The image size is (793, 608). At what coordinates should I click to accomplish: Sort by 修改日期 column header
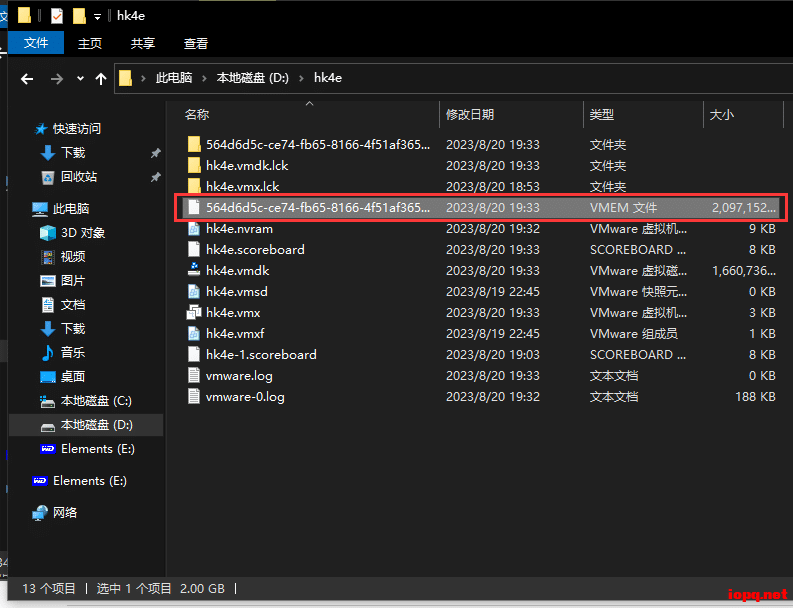pos(470,115)
